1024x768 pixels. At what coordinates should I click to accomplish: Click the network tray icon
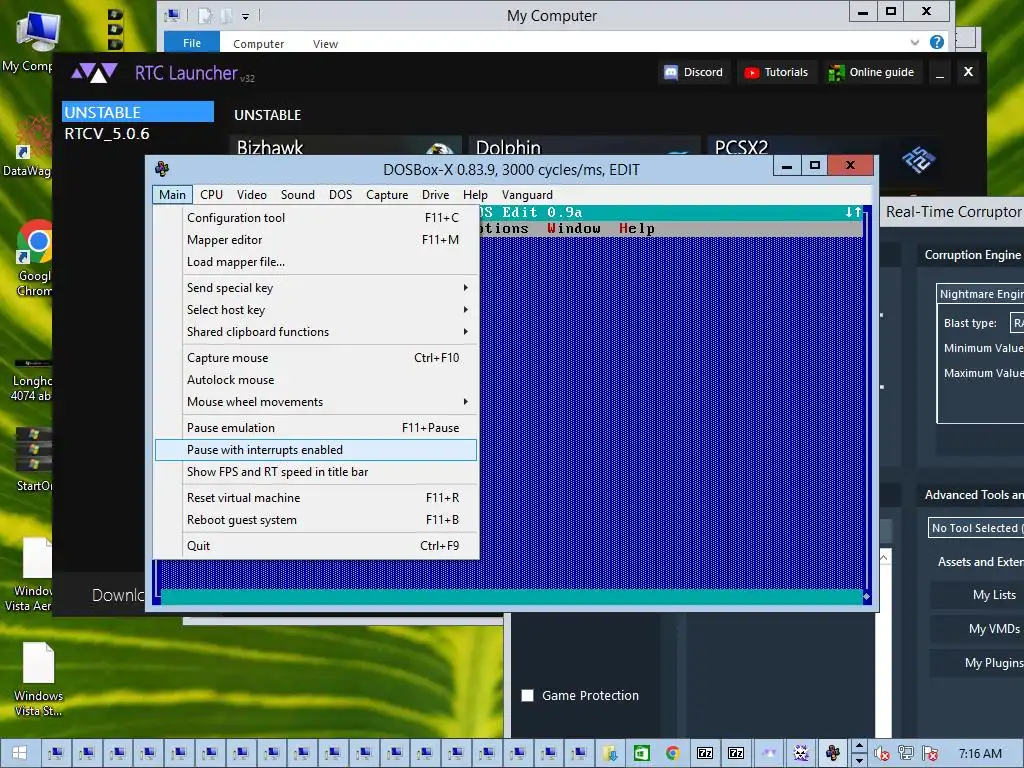(x=906, y=754)
